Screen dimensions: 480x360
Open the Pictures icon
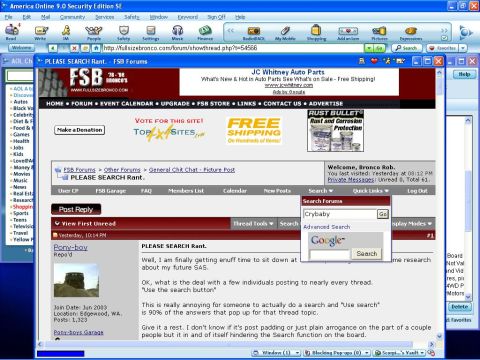click(379, 33)
